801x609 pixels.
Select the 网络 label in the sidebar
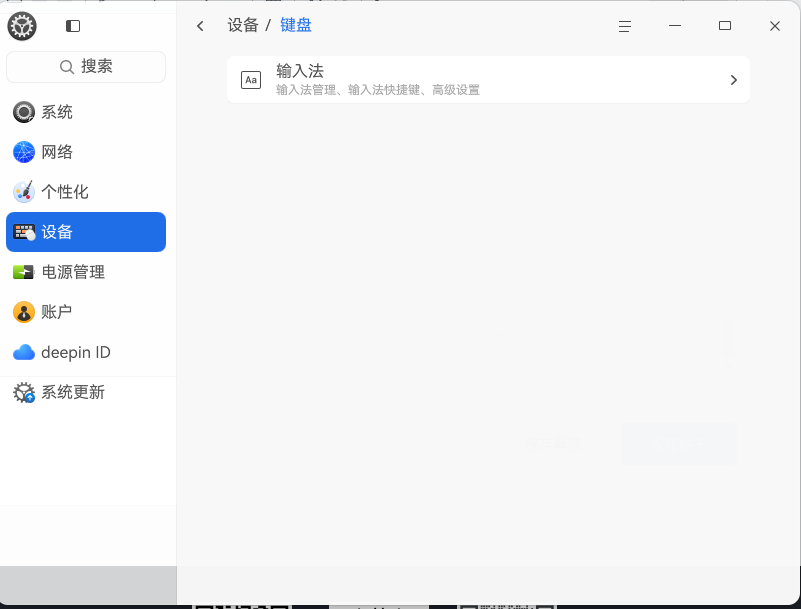57,152
